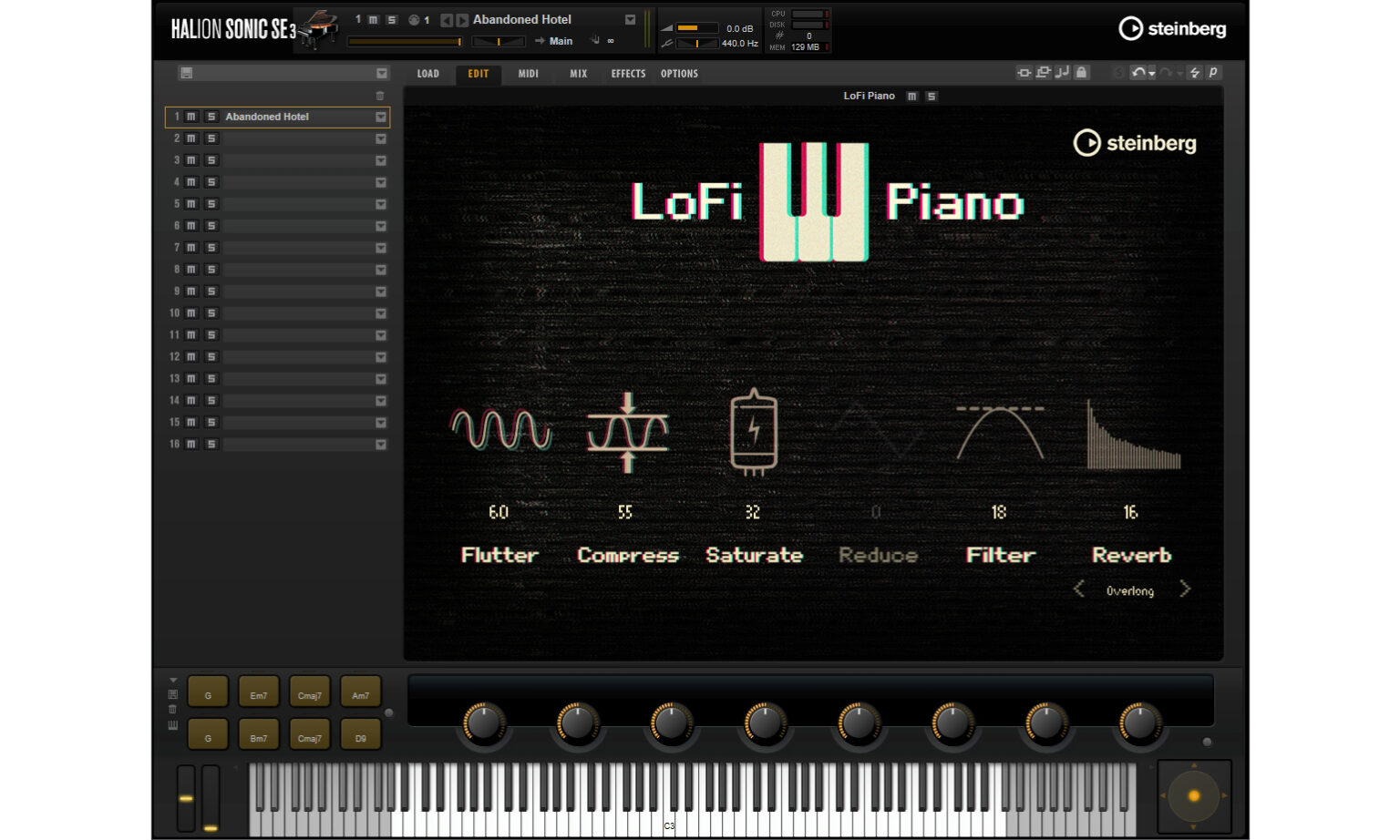Click the main volume slider at 0.0 dB
Viewport: 1400px width, 840px height.
696,28
